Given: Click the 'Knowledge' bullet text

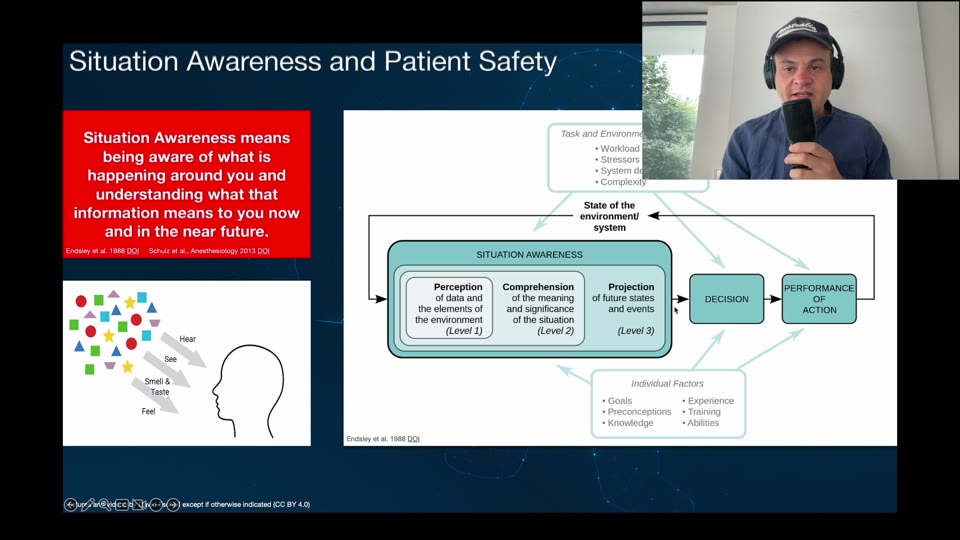Looking at the screenshot, I should 630,423.
